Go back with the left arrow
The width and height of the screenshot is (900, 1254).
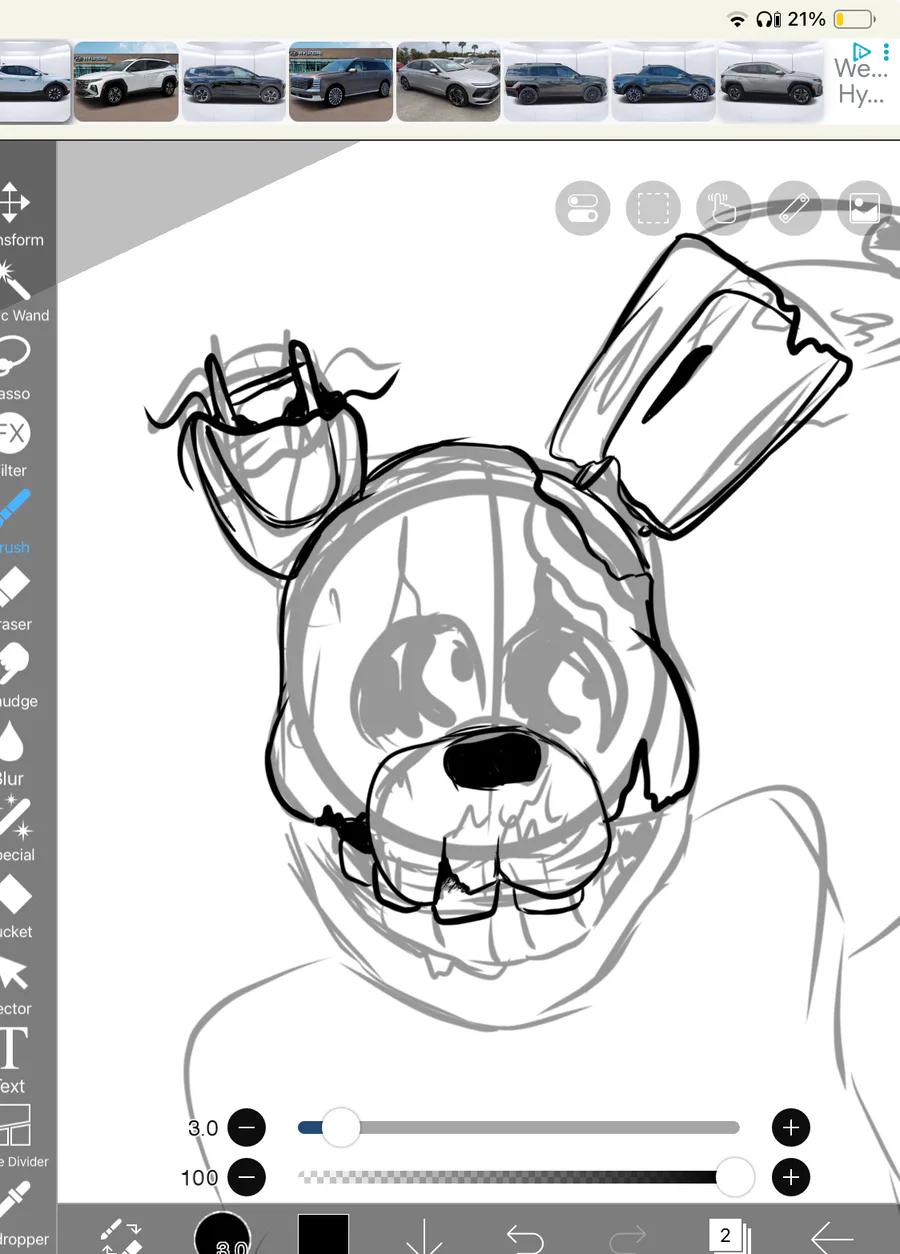point(831,1238)
